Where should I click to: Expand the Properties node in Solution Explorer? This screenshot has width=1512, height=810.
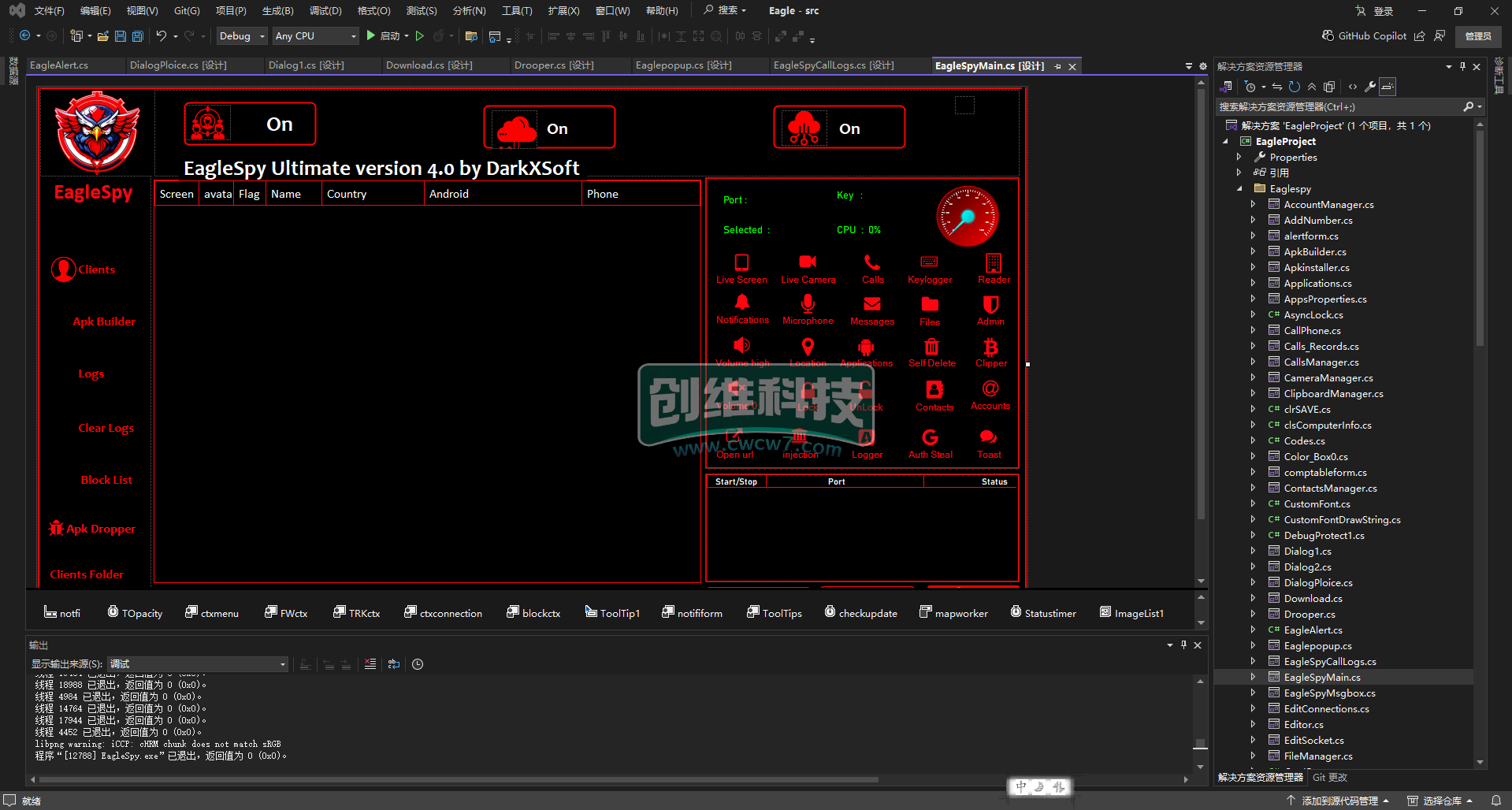1239,158
